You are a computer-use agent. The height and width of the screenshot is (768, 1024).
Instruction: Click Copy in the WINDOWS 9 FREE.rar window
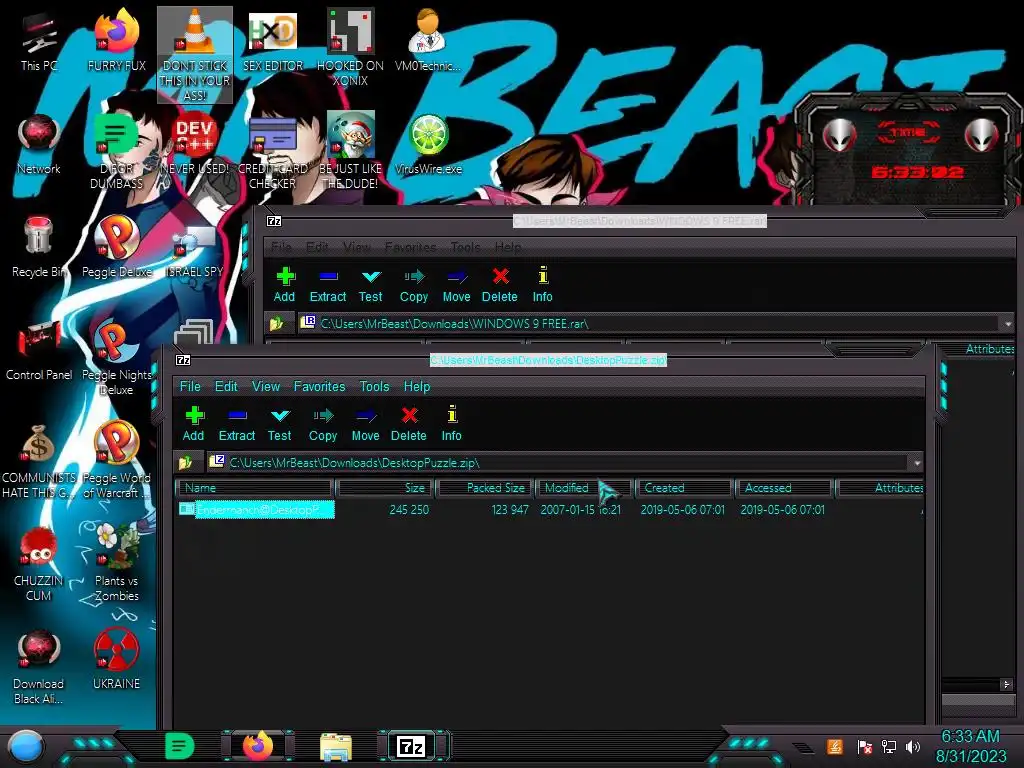click(413, 285)
